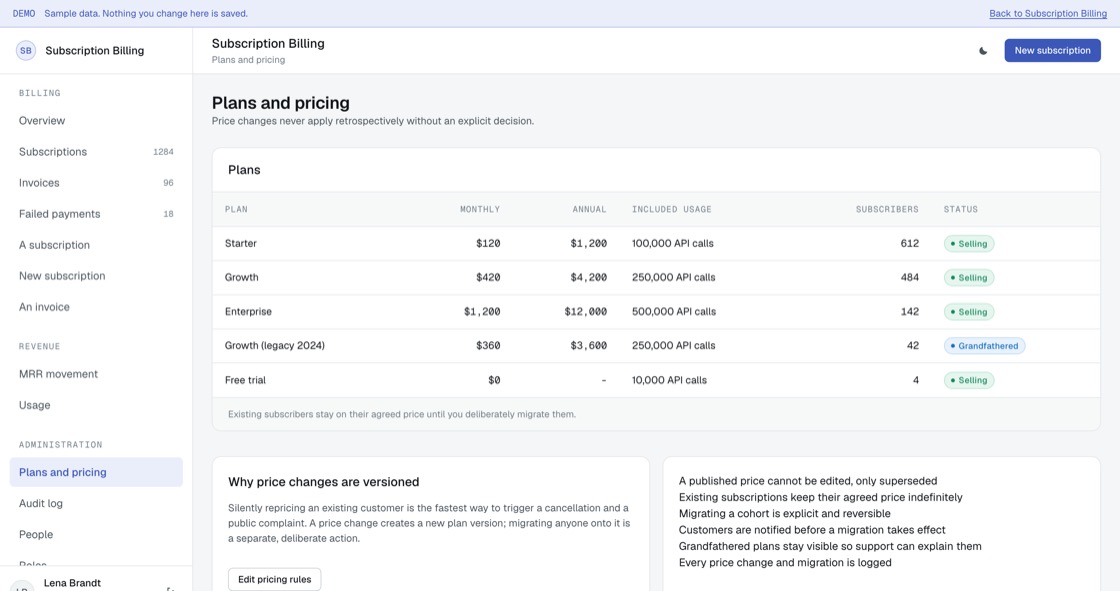The width and height of the screenshot is (1120, 591).
Task: Open sign-out icon beside Lena Brandt
Action: (170, 589)
